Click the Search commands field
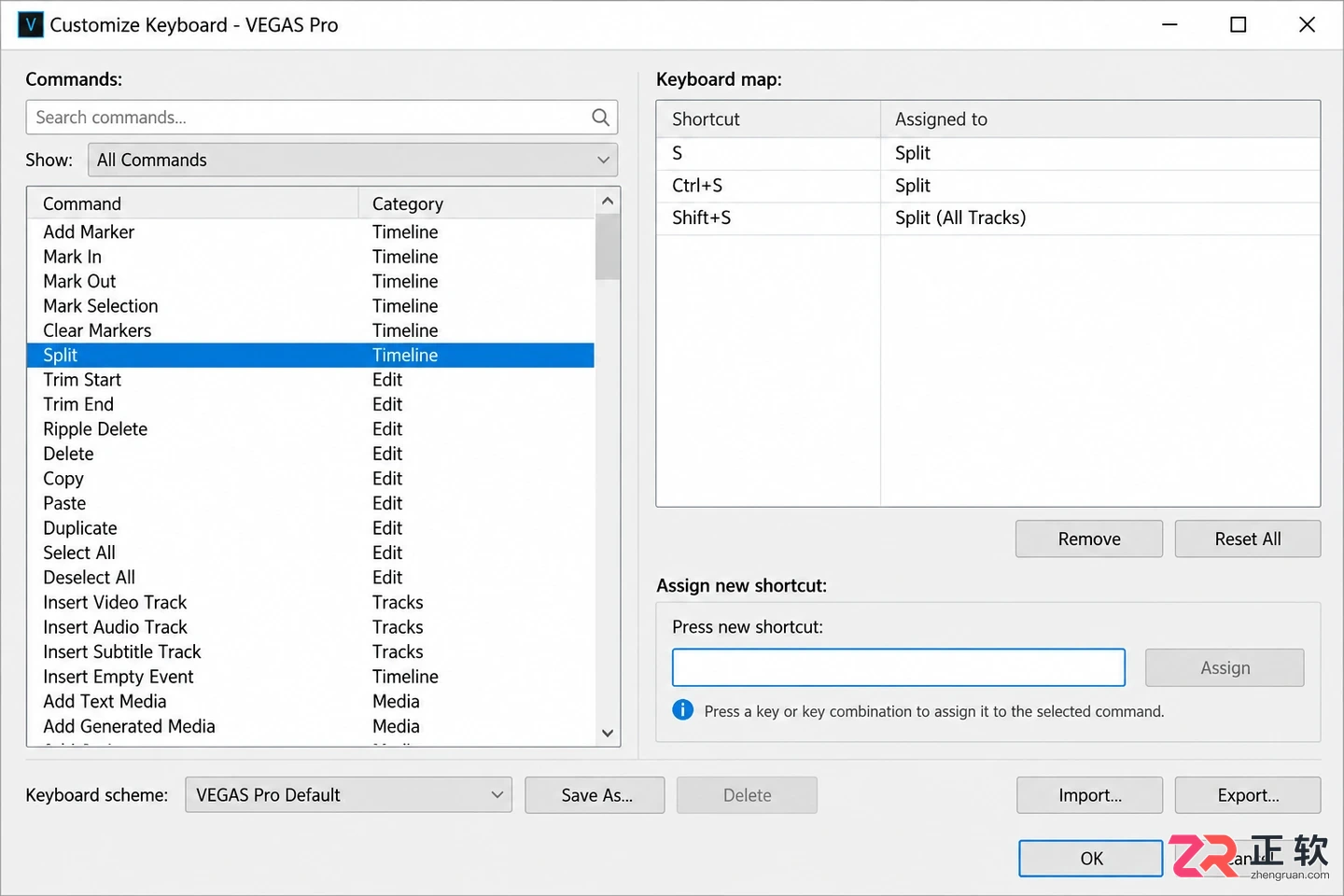The image size is (1344, 896). (x=322, y=118)
